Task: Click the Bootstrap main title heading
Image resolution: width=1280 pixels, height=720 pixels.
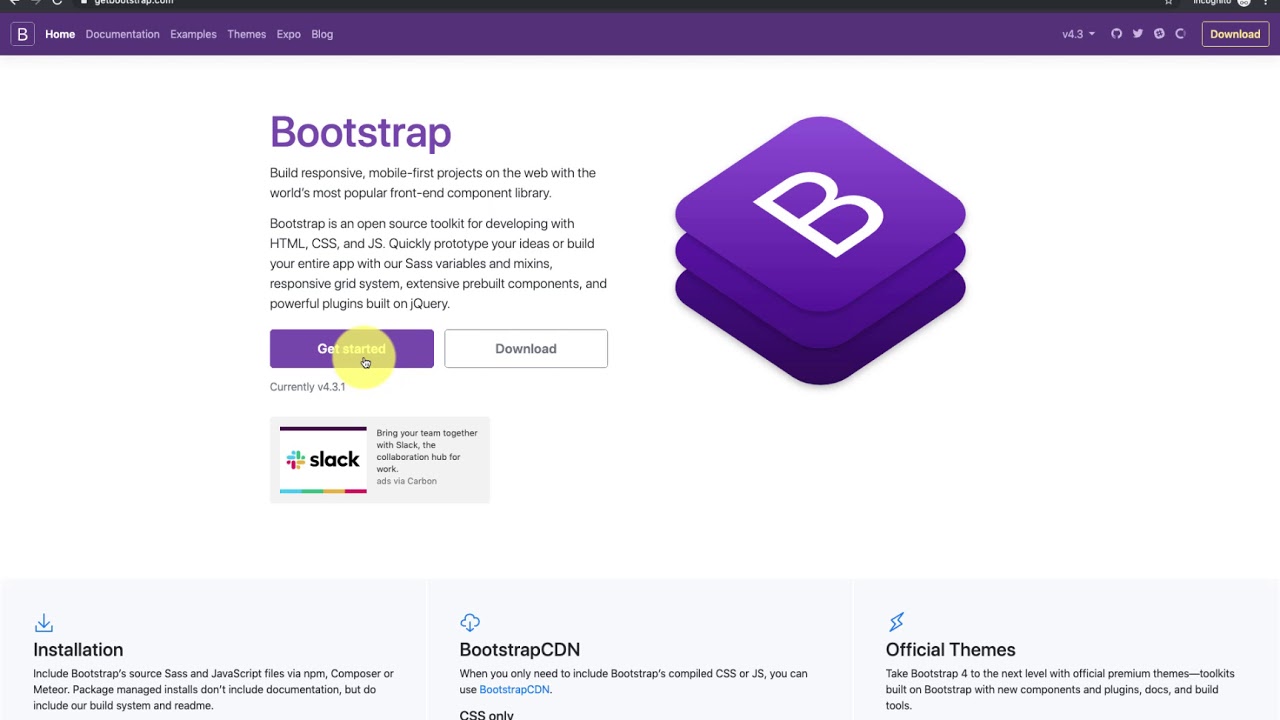Action: tap(360, 133)
